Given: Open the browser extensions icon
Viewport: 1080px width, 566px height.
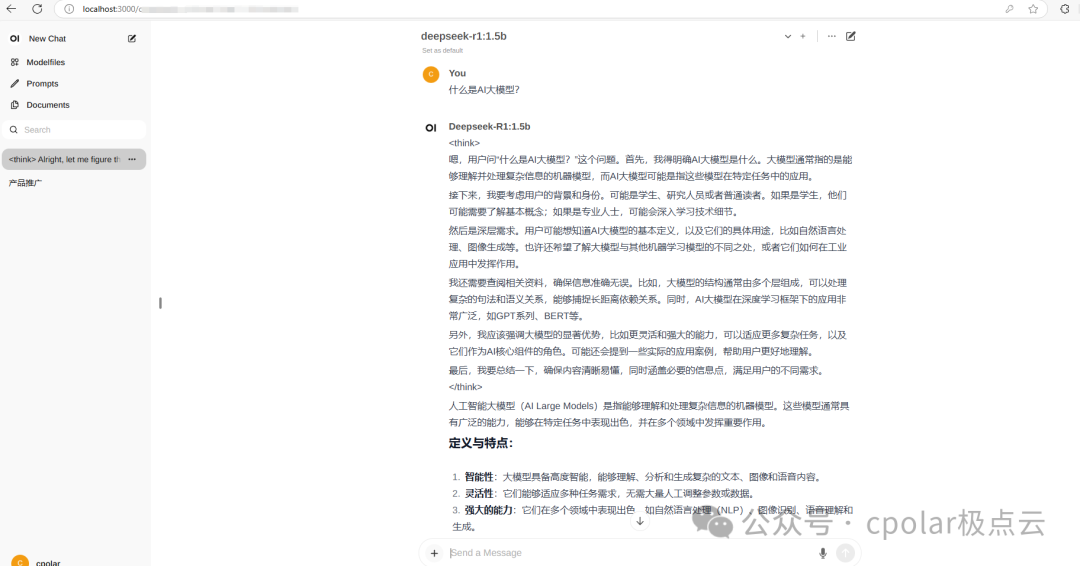Looking at the screenshot, I should coord(1065,9).
